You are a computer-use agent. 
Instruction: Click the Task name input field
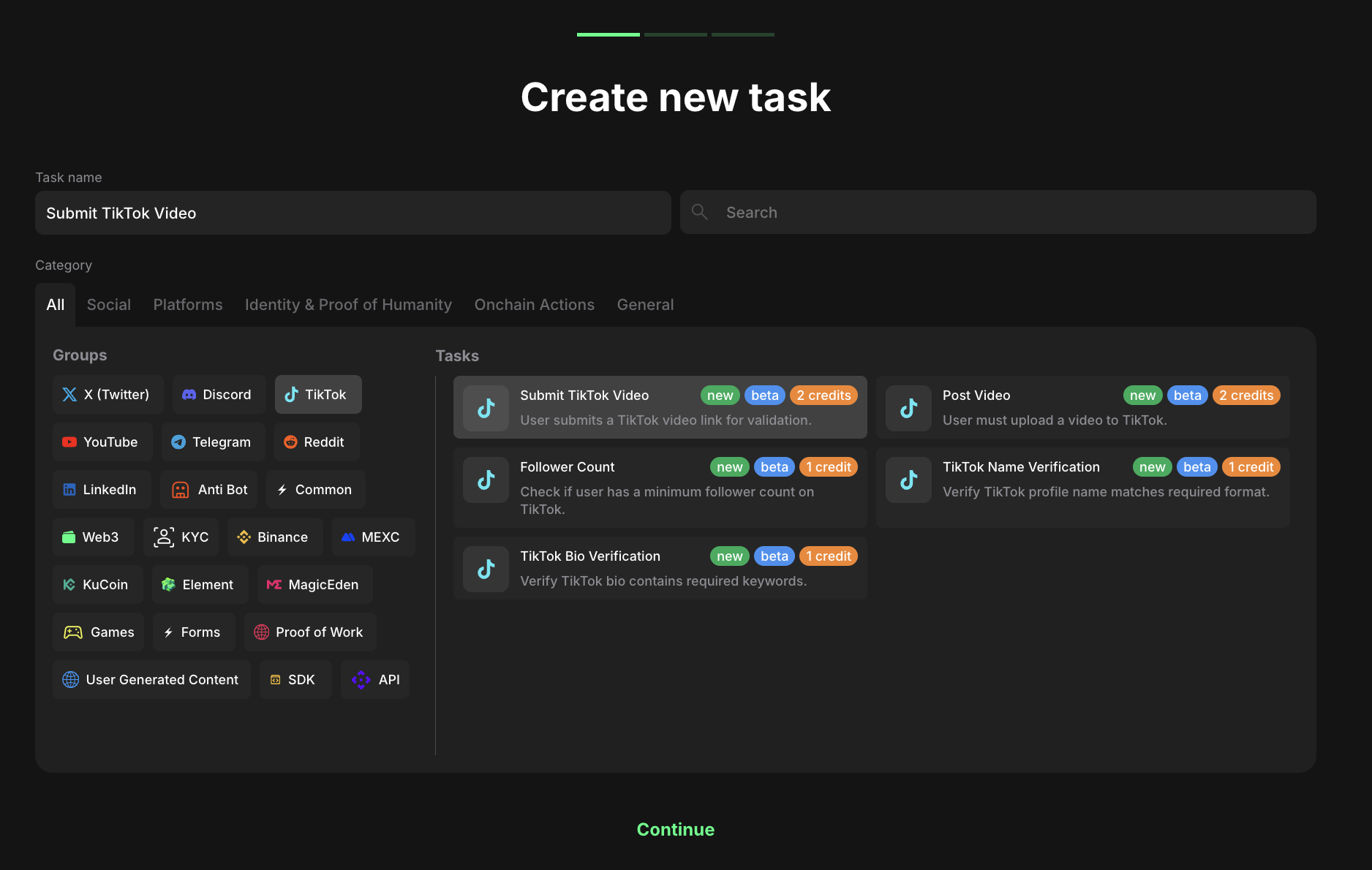click(x=353, y=213)
